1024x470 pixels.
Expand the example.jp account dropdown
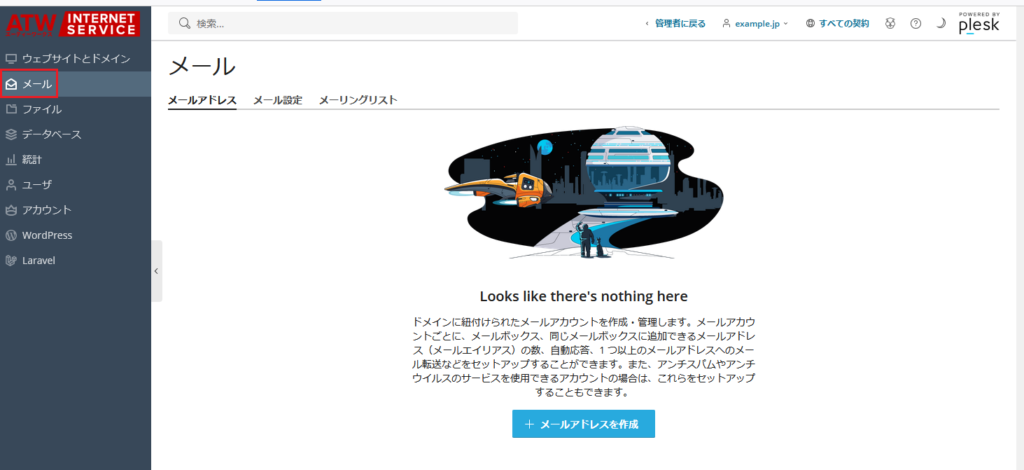[x=756, y=24]
